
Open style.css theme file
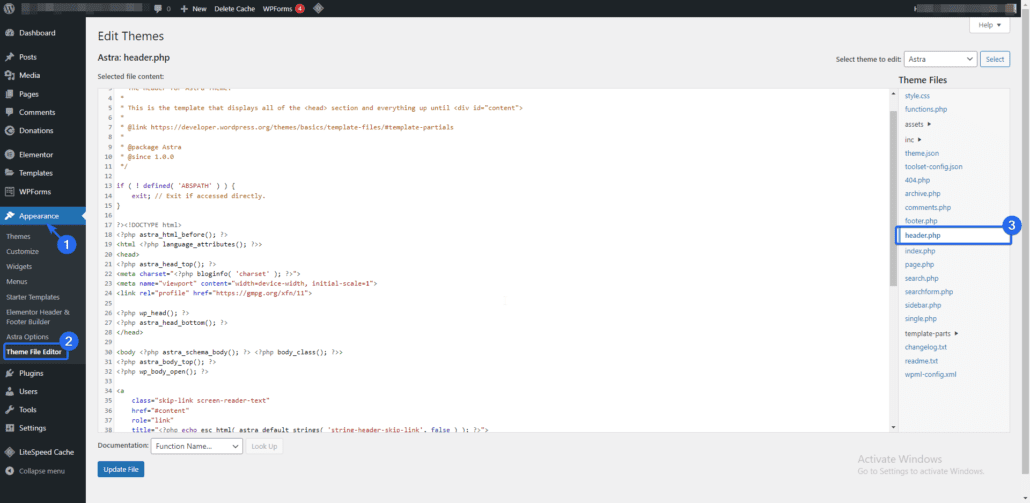(x=917, y=96)
